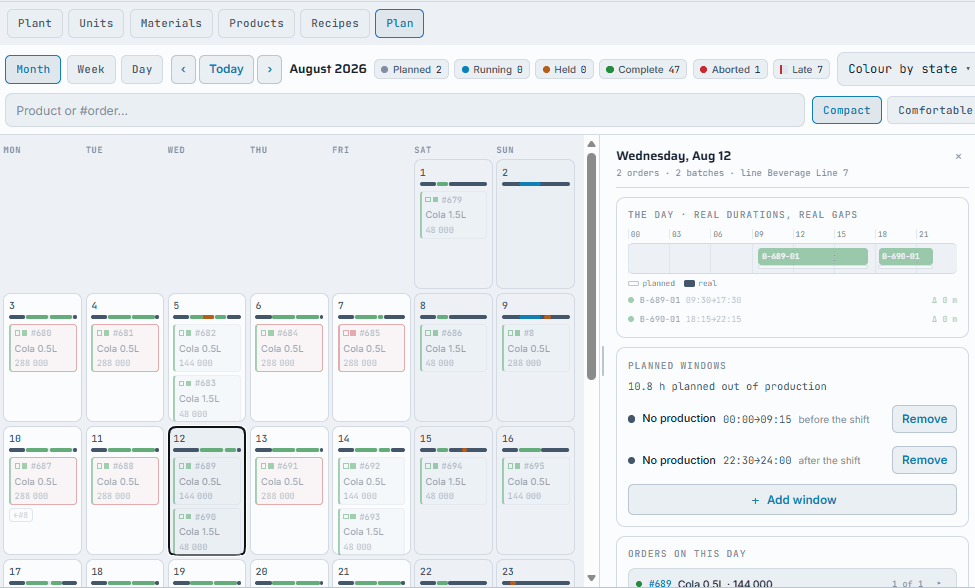Click the Add window button
Screen dimensions: 975x588
[x=792, y=500]
